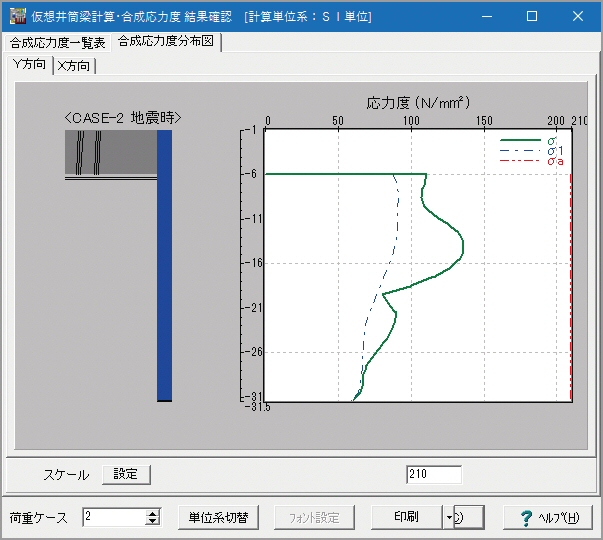Close the 結果確認 window
The width and height of the screenshot is (603, 540).
pos(578,16)
